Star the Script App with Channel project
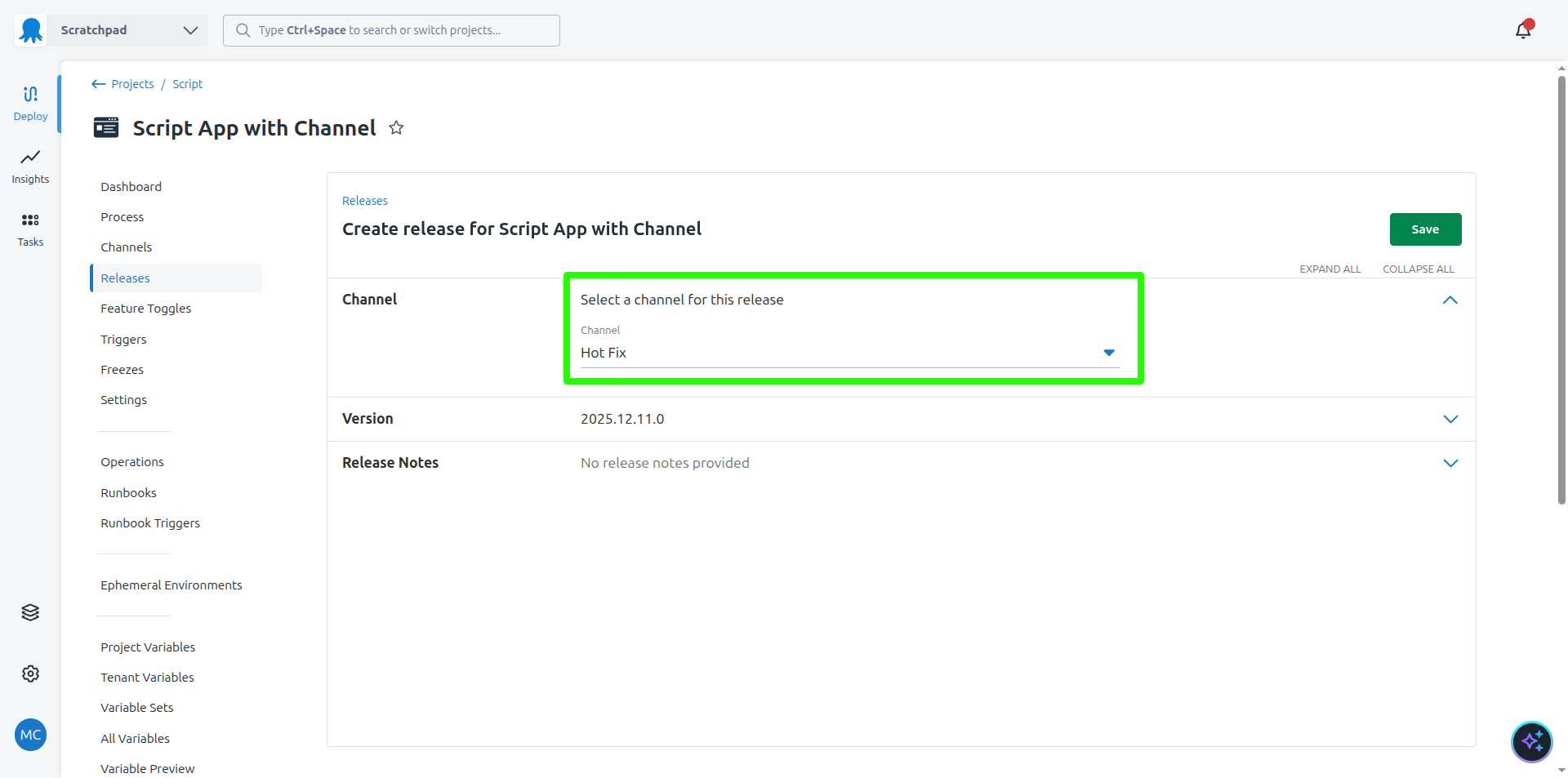The height and width of the screenshot is (778, 1568). coord(396,128)
